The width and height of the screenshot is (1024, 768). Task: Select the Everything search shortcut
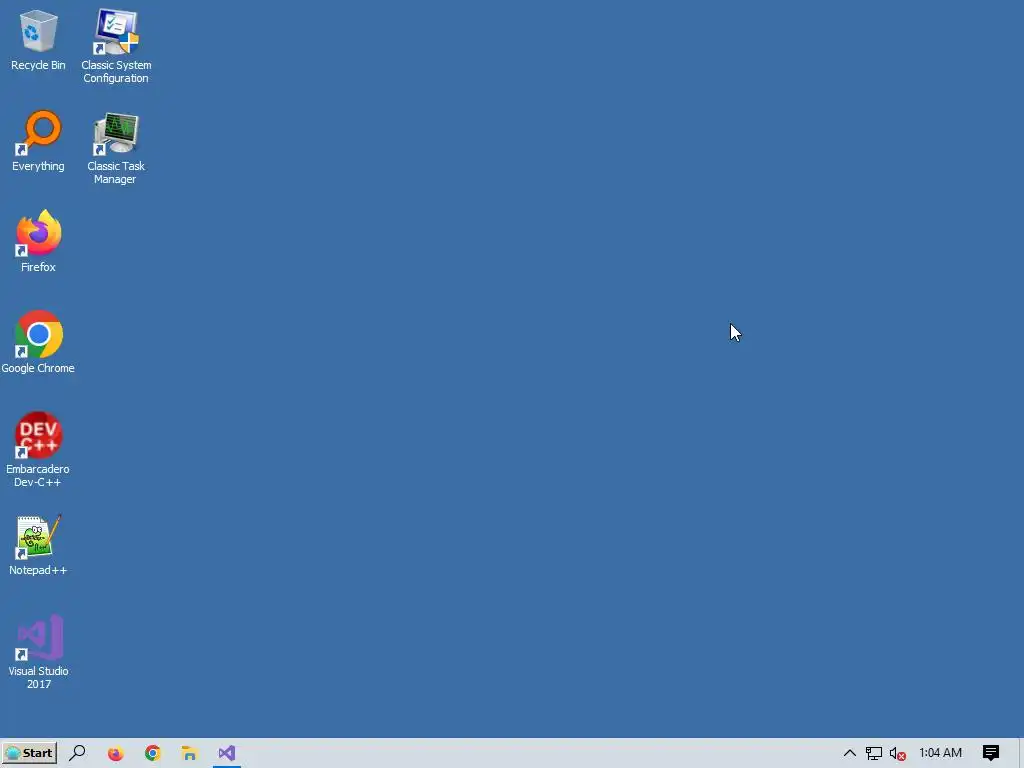click(38, 141)
